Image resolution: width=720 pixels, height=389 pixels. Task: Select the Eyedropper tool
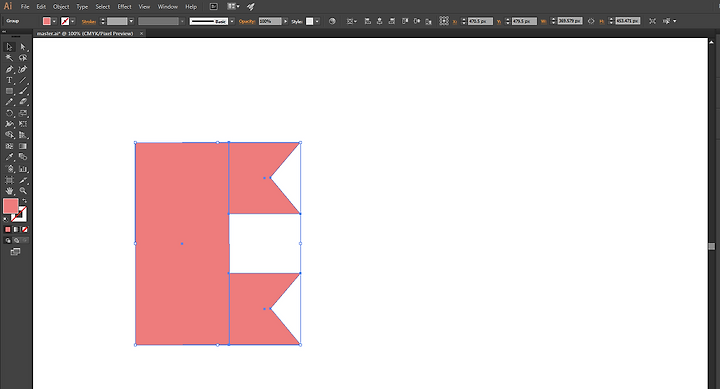pyautogui.click(x=9, y=157)
